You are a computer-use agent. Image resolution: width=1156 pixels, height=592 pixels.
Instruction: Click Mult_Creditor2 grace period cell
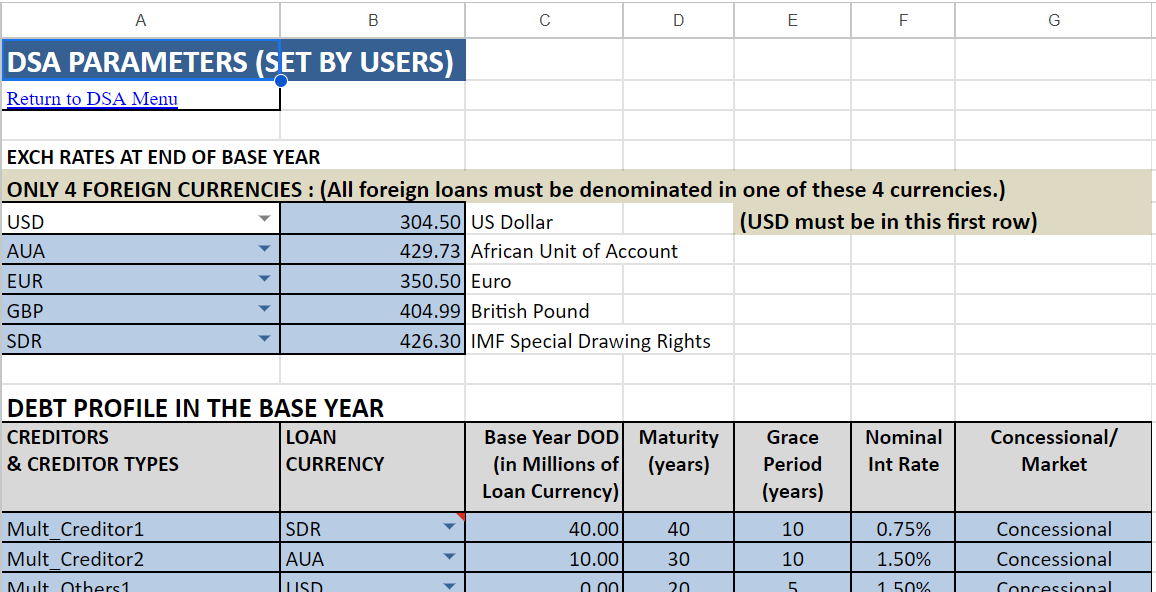point(793,559)
